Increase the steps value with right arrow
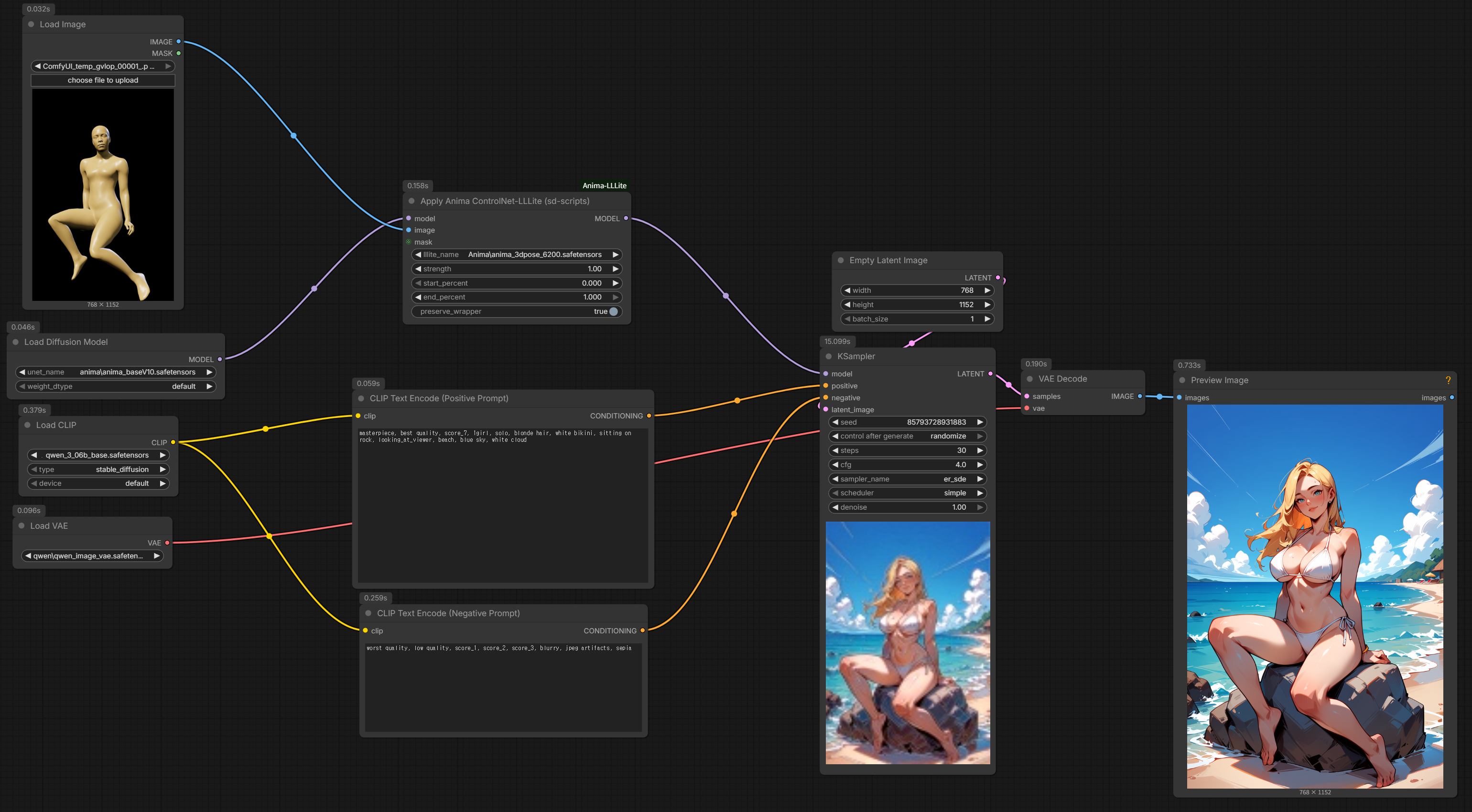 pos(980,450)
